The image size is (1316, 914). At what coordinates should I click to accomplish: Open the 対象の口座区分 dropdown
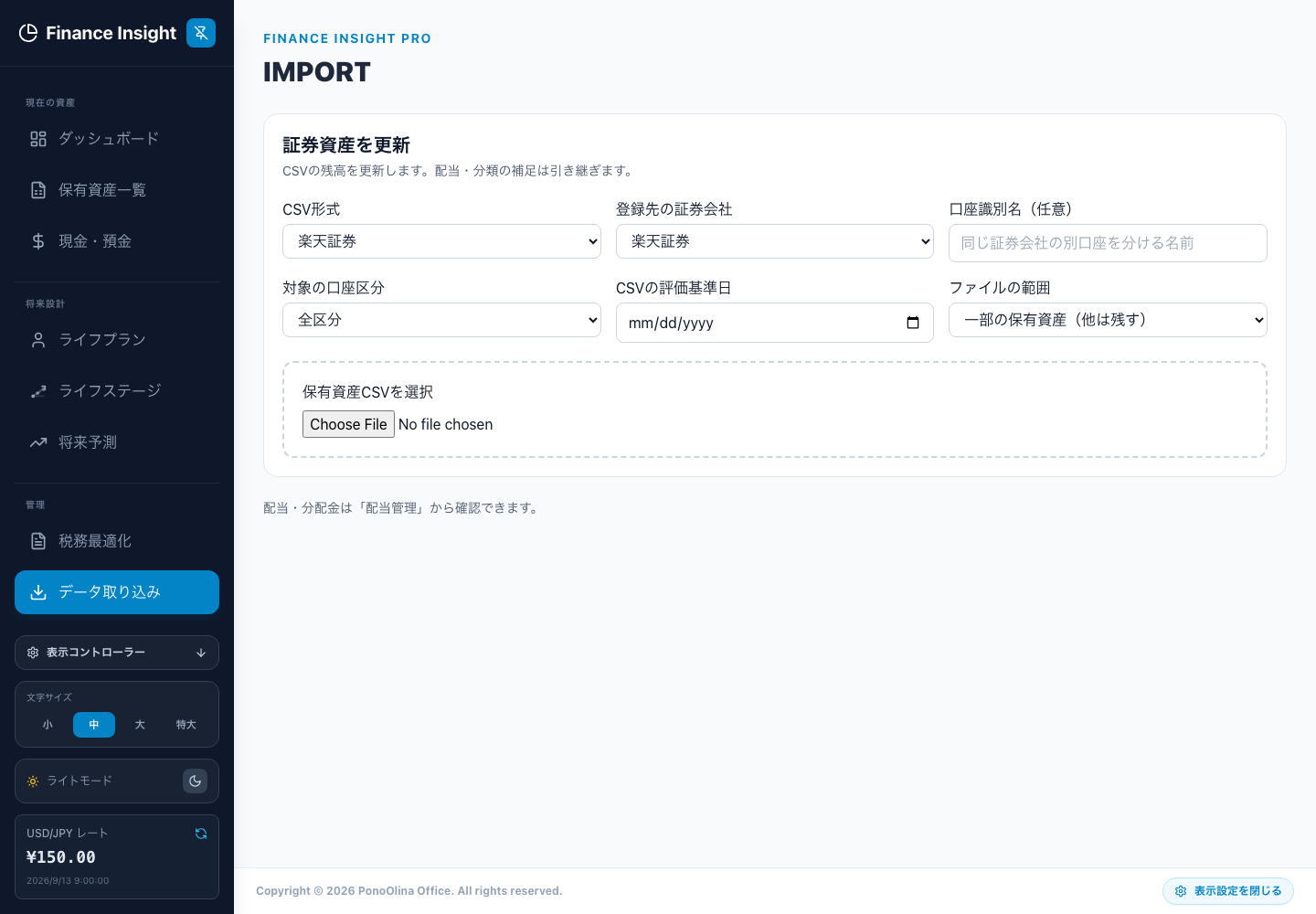[441, 320]
